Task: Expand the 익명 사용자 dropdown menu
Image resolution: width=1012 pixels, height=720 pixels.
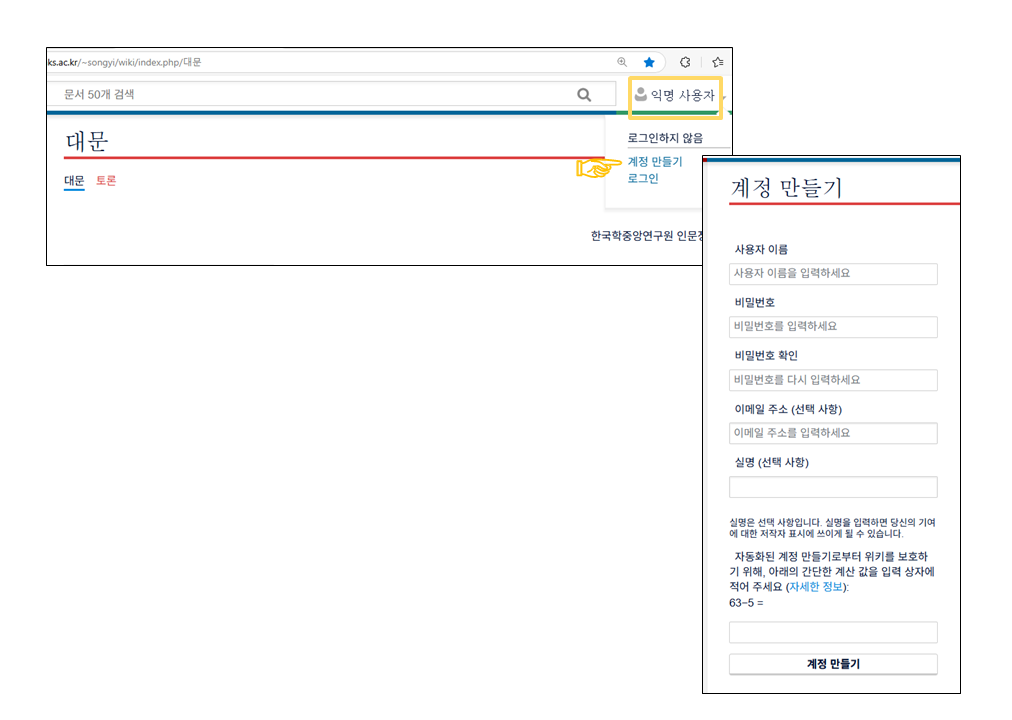Action: coord(682,95)
